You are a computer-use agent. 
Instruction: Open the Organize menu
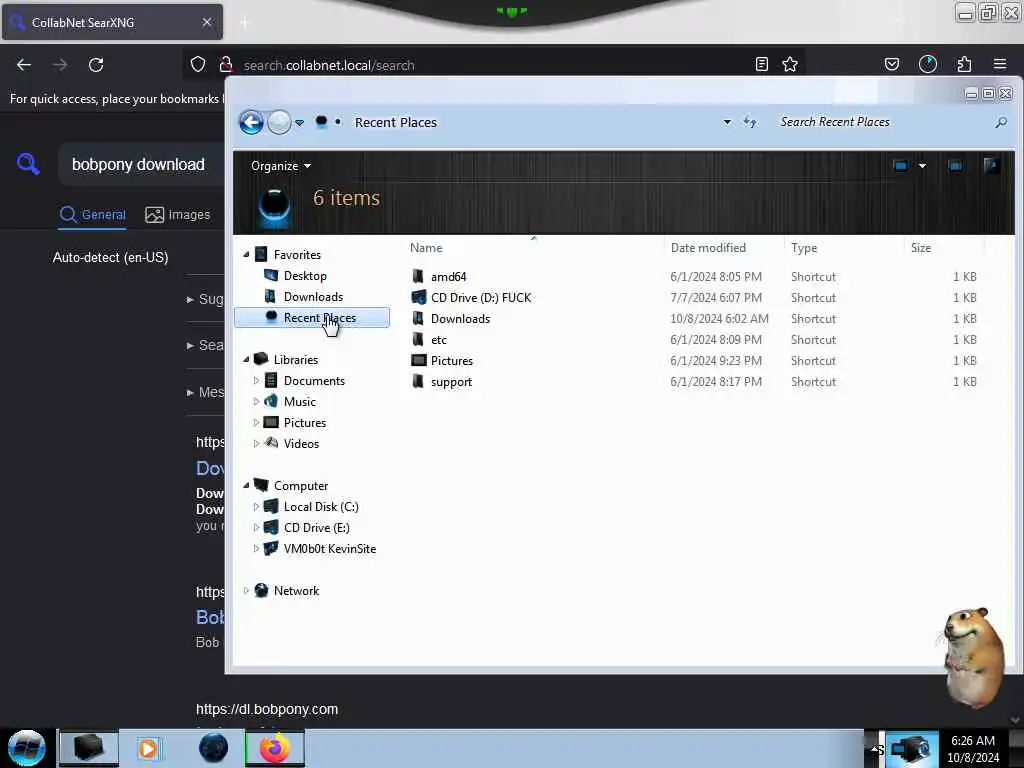coord(281,166)
